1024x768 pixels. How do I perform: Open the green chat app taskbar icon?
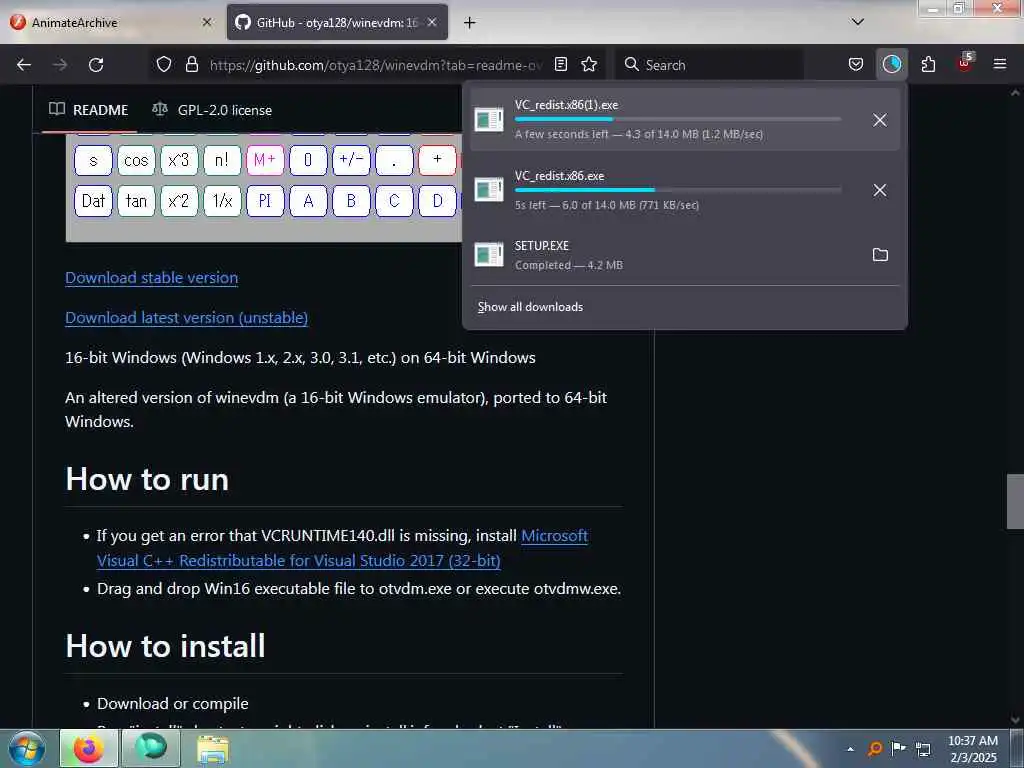click(151, 749)
